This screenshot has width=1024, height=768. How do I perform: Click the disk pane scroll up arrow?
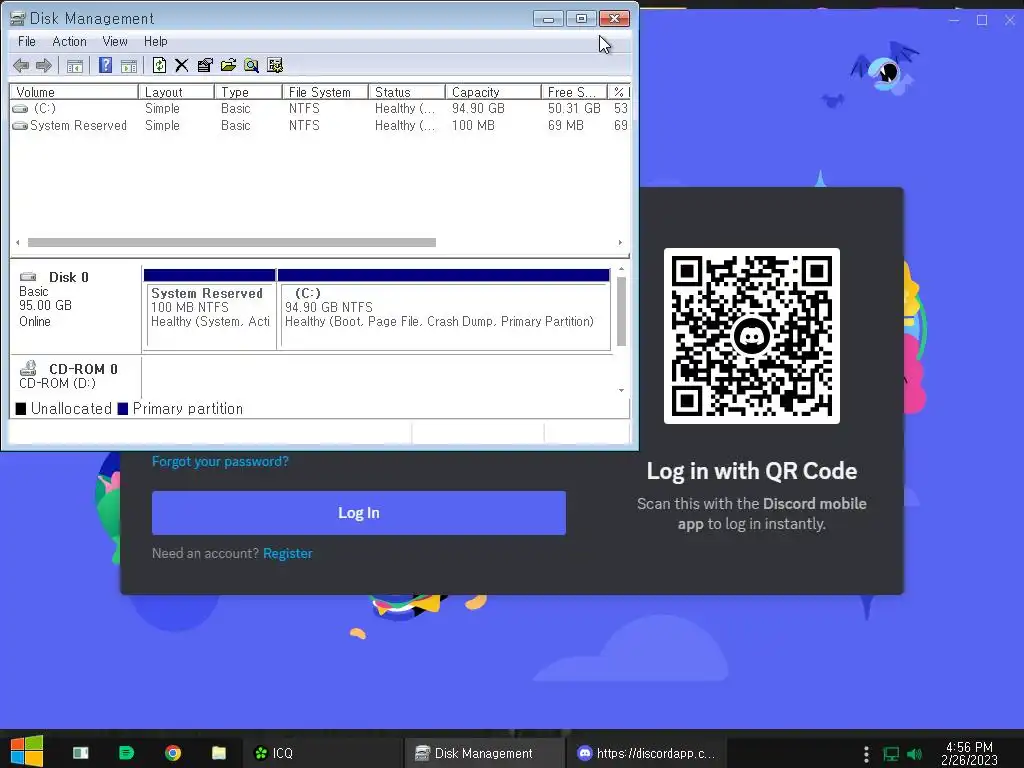pyautogui.click(x=621, y=269)
